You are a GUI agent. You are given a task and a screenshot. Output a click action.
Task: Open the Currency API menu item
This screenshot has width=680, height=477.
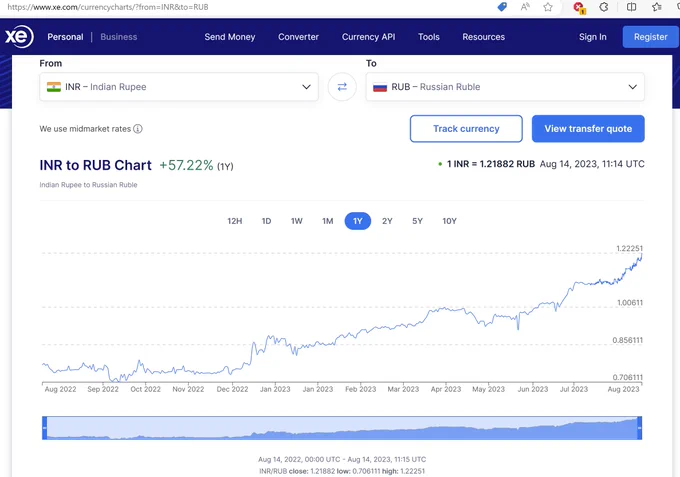pyautogui.click(x=369, y=37)
